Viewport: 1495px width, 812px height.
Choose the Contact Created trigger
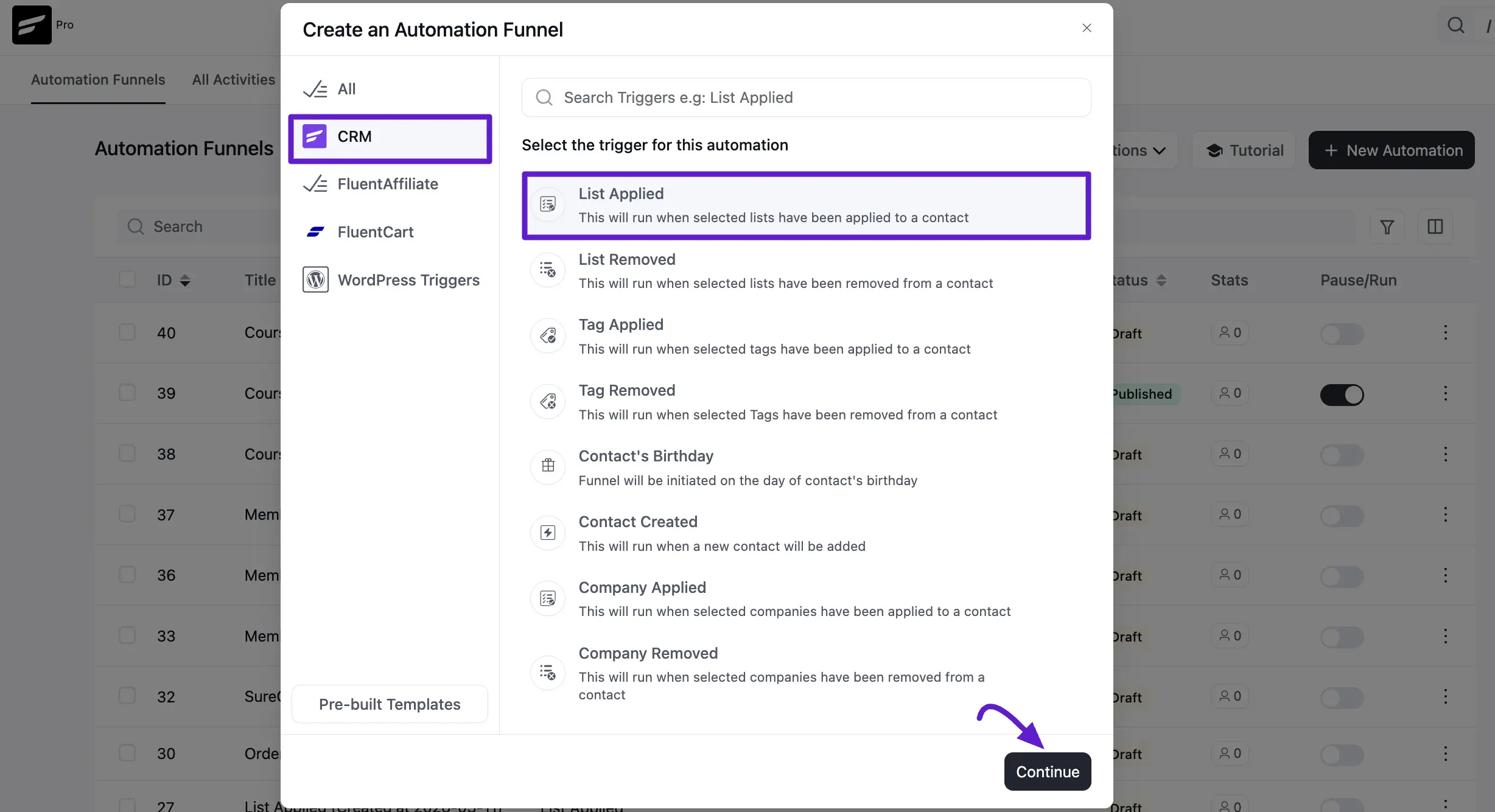pyautogui.click(x=806, y=534)
